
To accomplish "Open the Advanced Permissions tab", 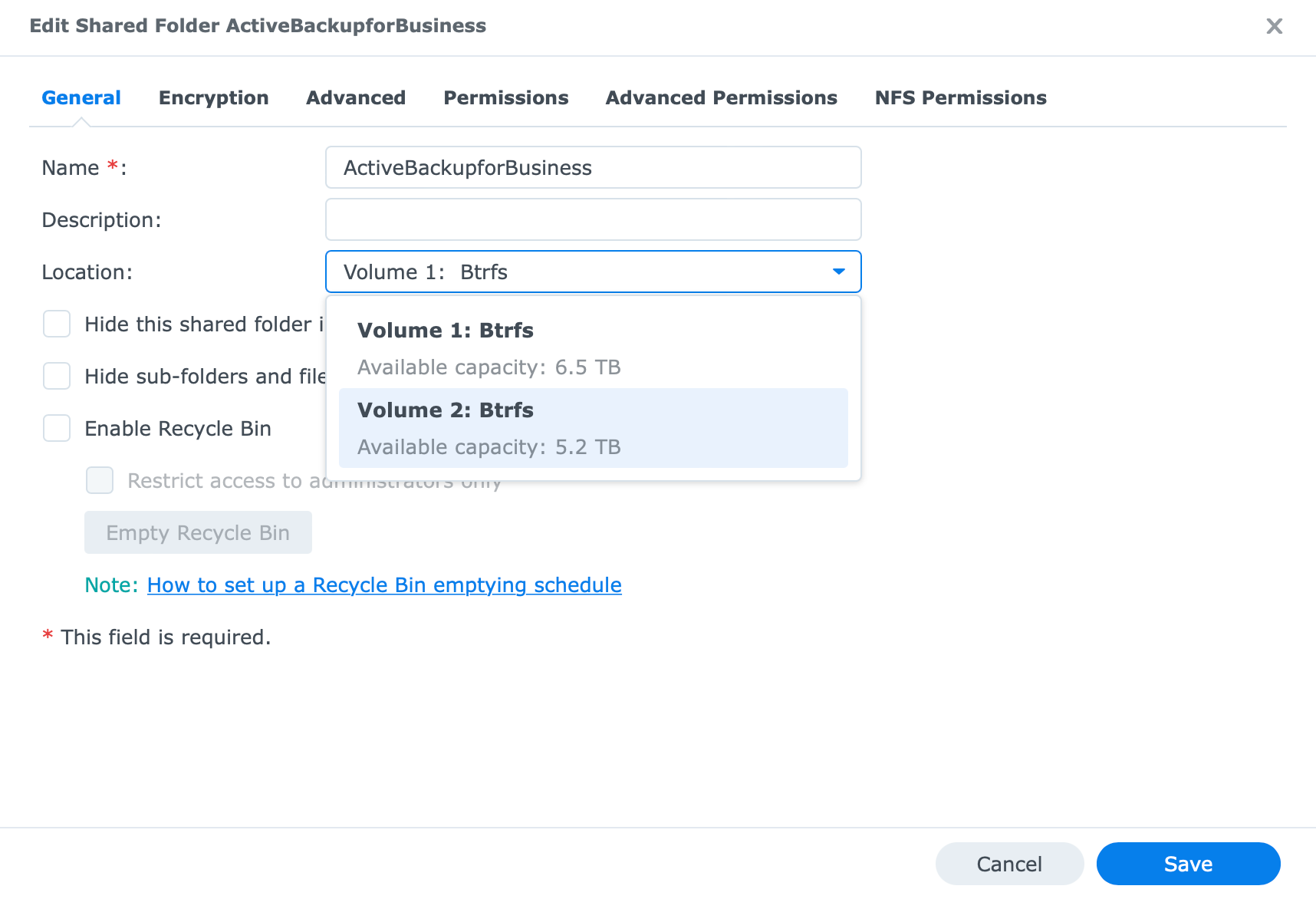I will pos(721,97).
